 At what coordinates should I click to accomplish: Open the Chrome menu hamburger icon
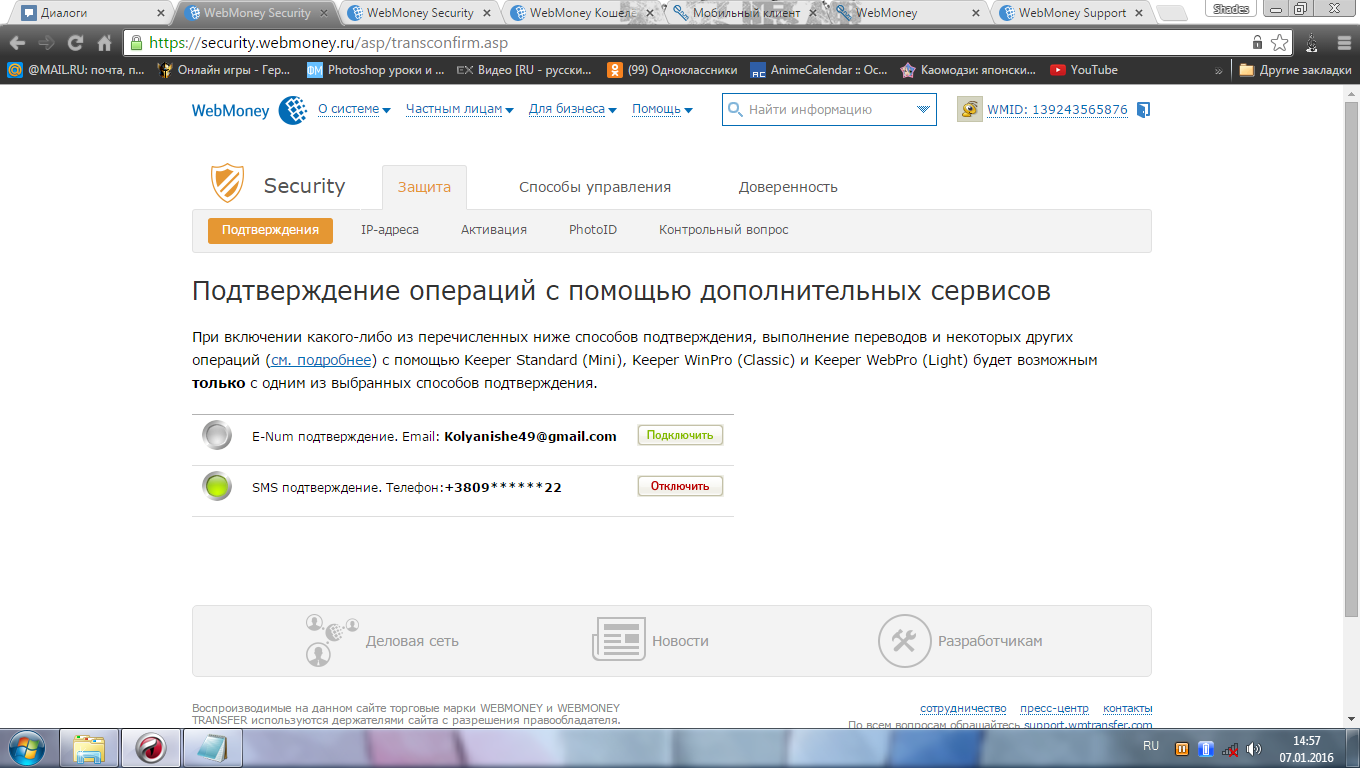1343,43
